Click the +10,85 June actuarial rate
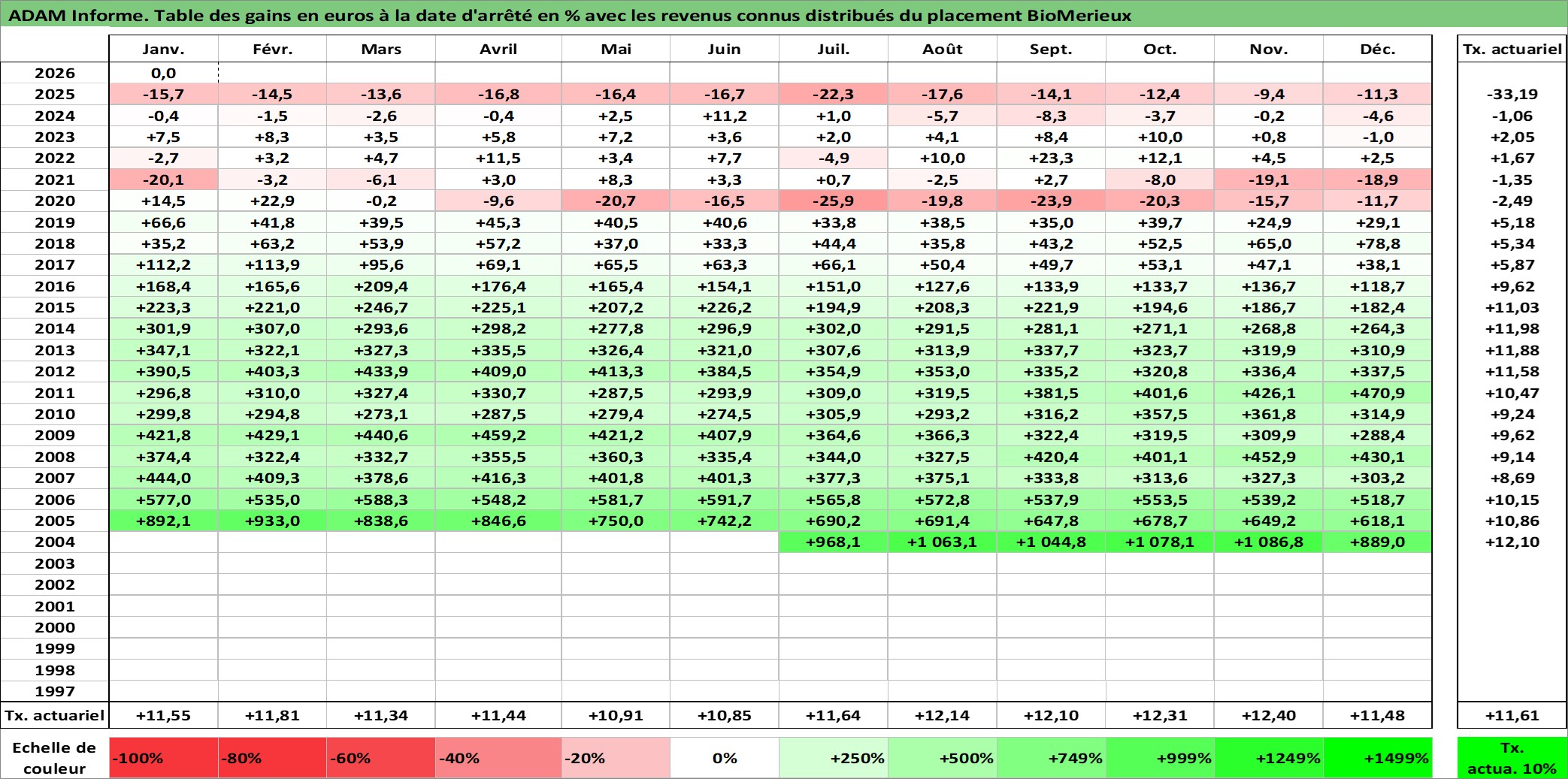 pyautogui.click(x=725, y=715)
